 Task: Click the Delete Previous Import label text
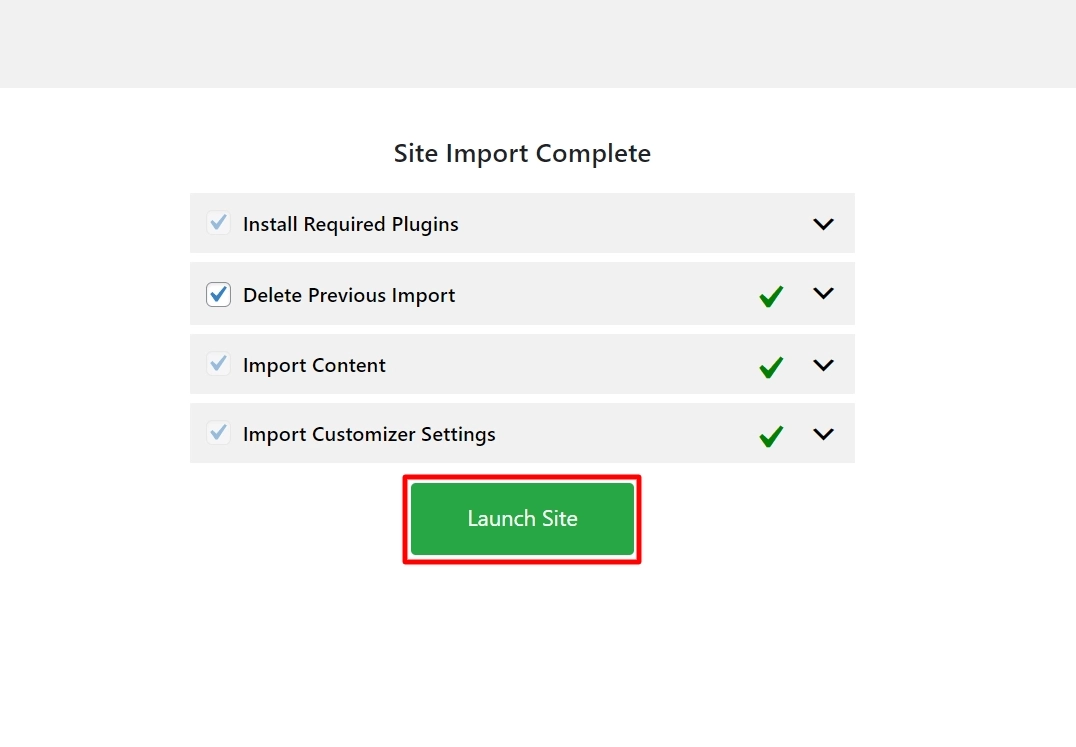(x=348, y=295)
